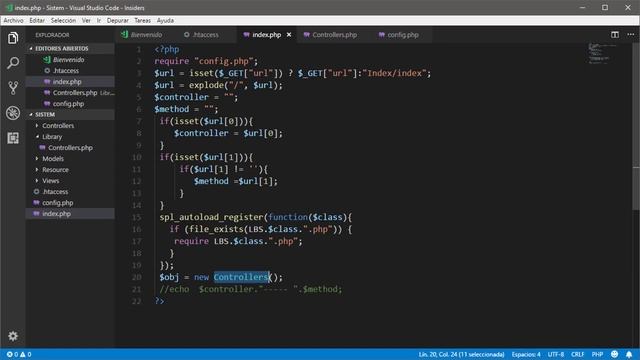640x360 pixels.
Task: Expand the Controllers folder
Action: pos(70,126)
